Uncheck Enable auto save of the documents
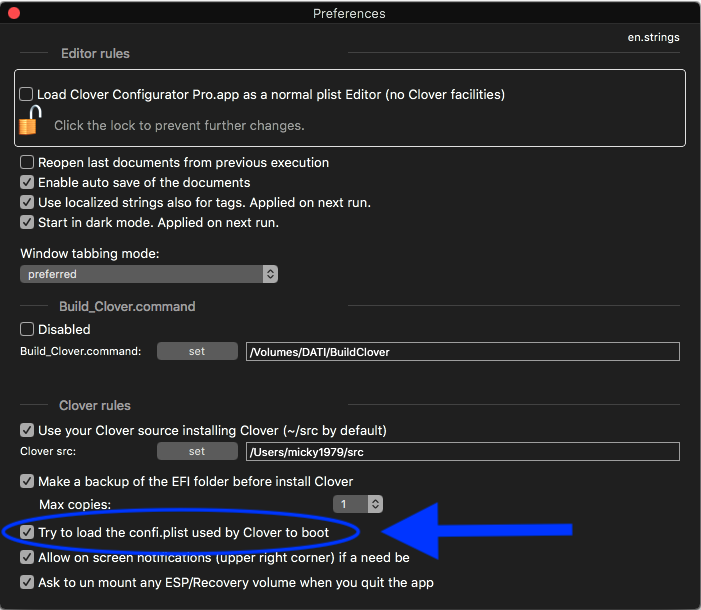This screenshot has height=610, width=701. (27, 182)
